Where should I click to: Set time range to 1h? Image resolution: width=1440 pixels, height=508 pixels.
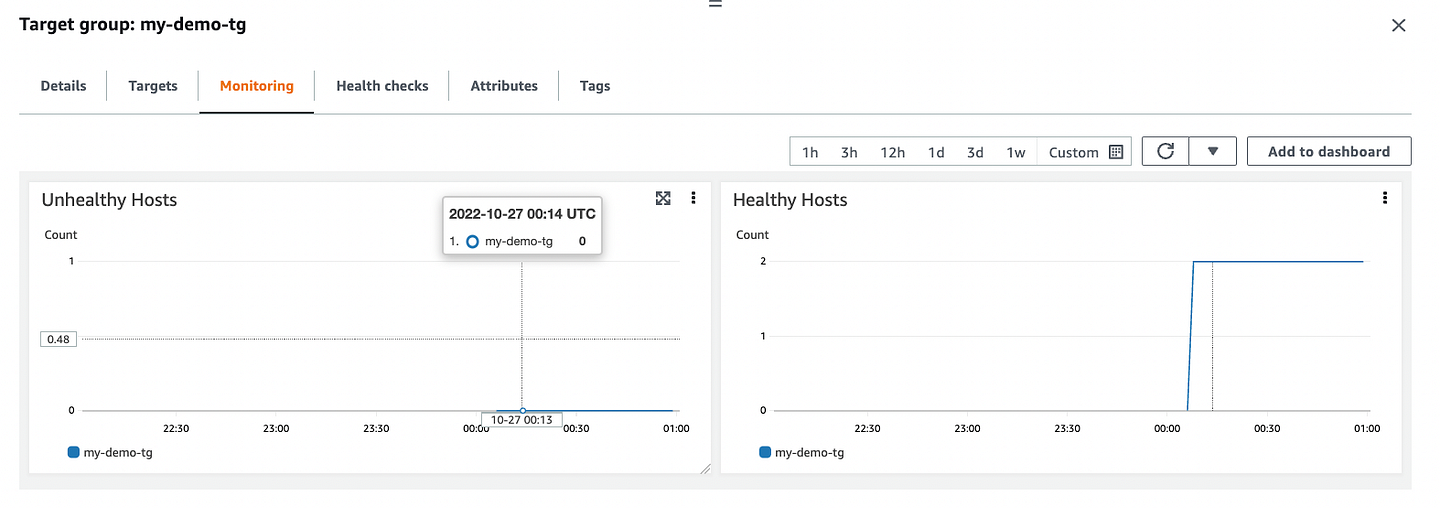click(x=810, y=152)
